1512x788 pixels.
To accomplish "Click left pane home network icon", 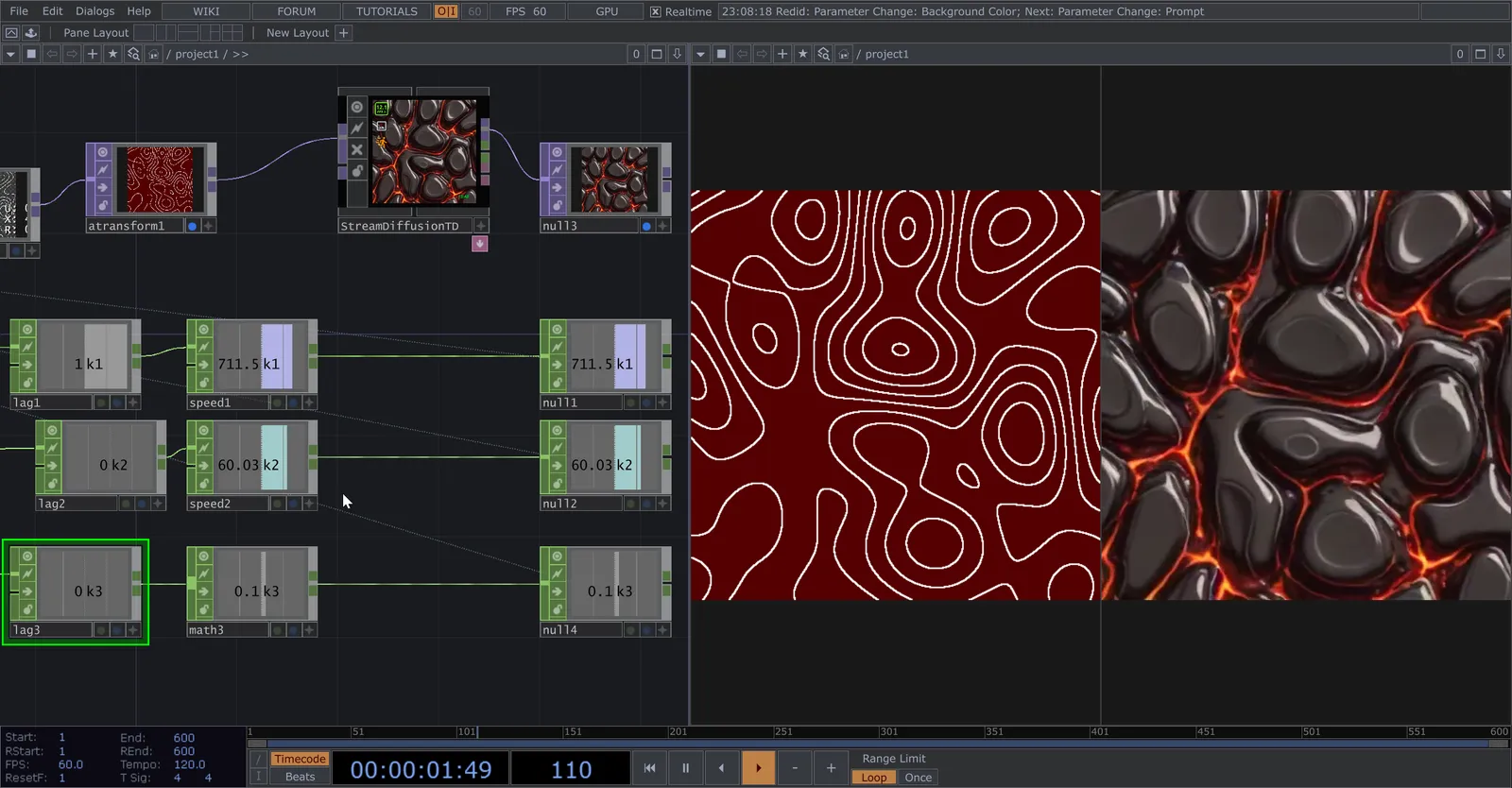I will click(x=154, y=54).
